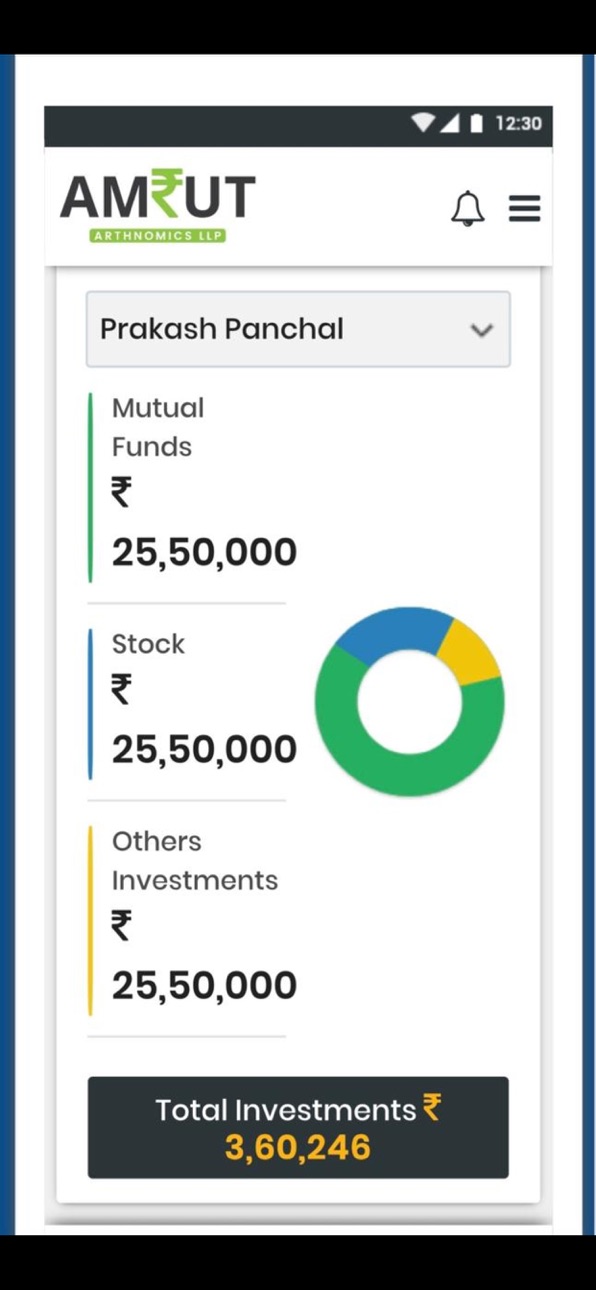Image resolution: width=596 pixels, height=1290 pixels.
Task: Select the Mutual Funds label
Action: click(158, 427)
